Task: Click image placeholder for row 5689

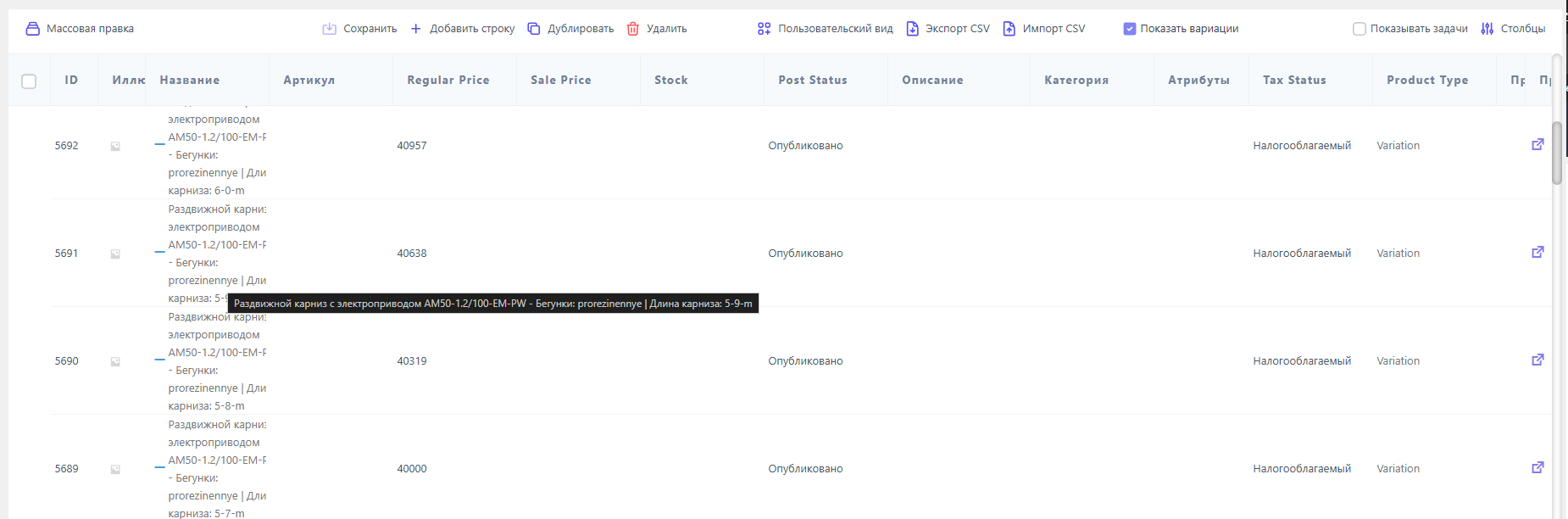Action: tap(115, 469)
